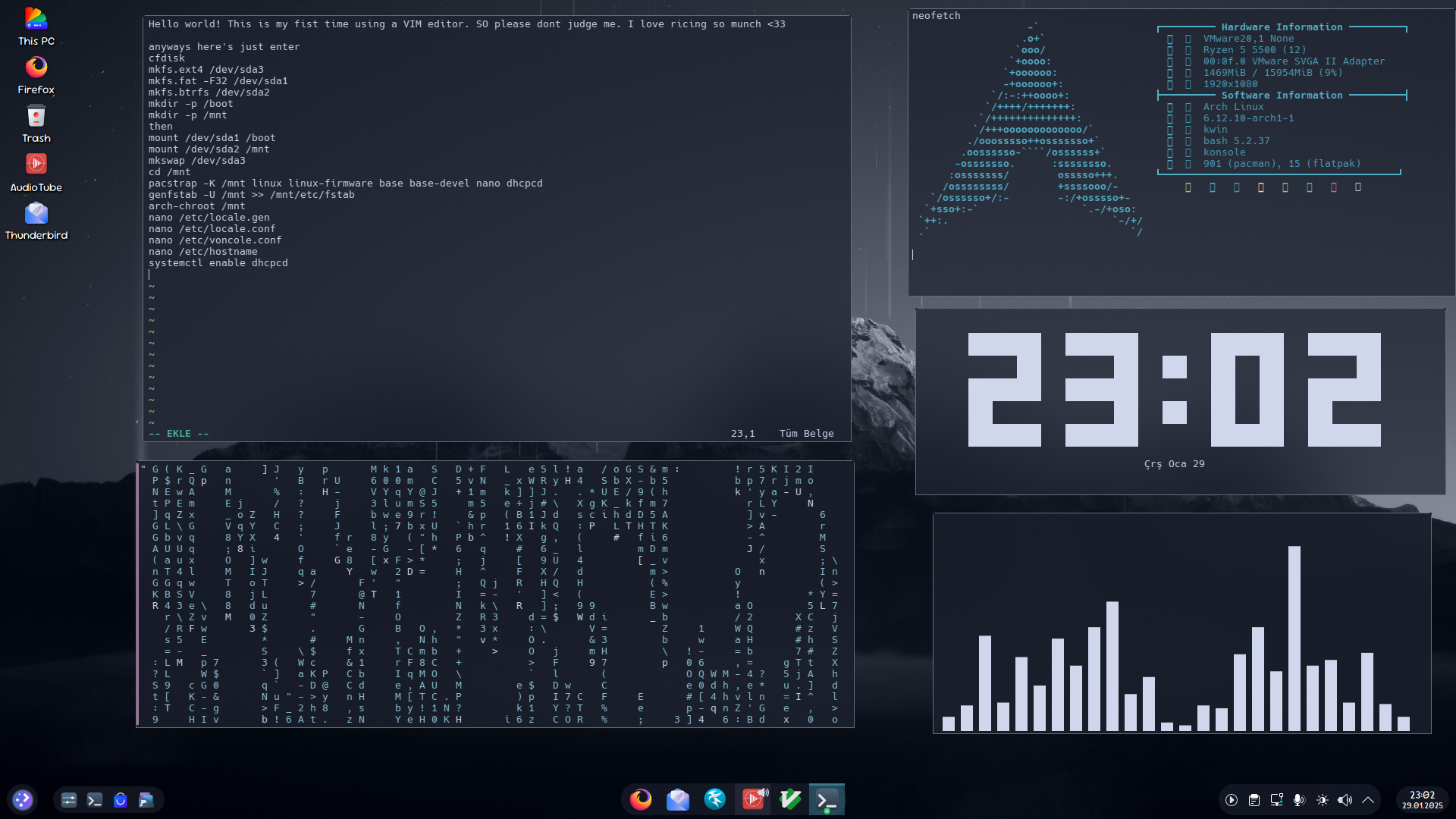Viewport: 1456px width, 819px height.
Task: Click the 'mkdir -p /mnt' line
Action: click(188, 115)
